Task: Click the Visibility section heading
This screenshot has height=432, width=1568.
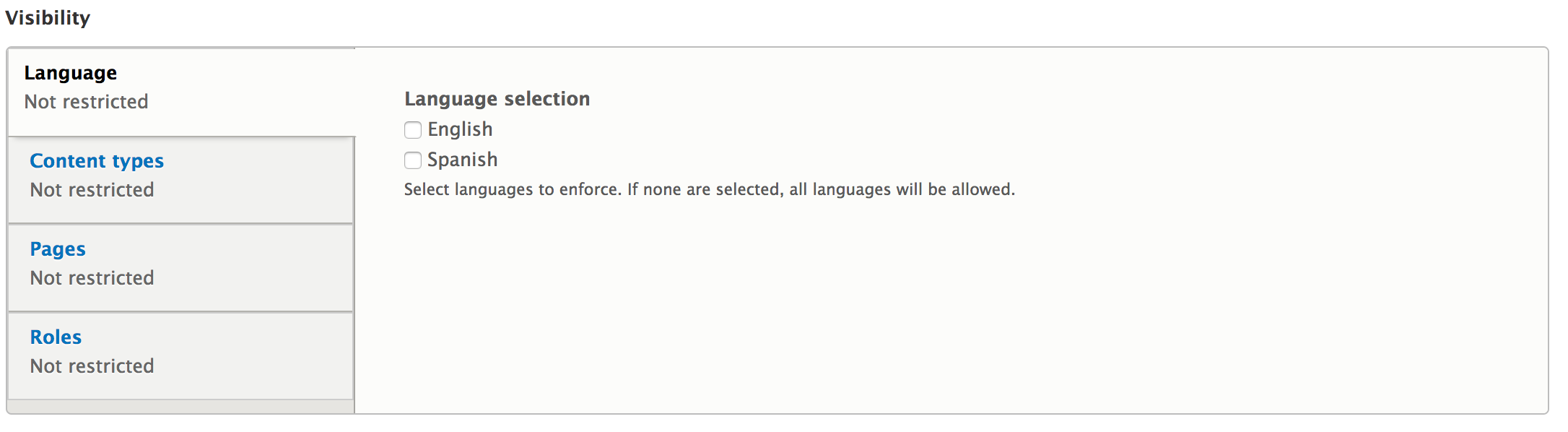Action: tap(48, 18)
